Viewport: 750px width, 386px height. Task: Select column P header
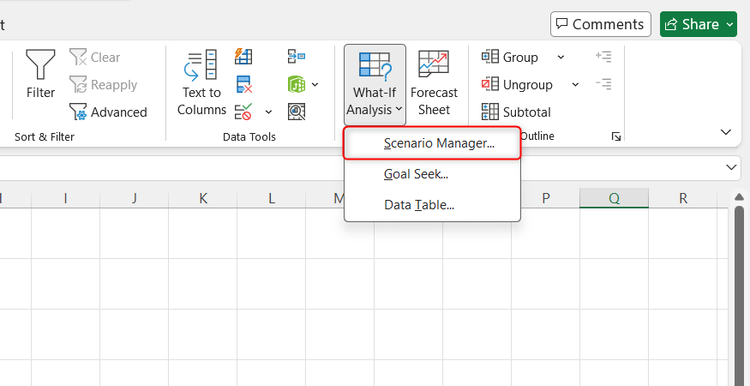coord(545,198)
